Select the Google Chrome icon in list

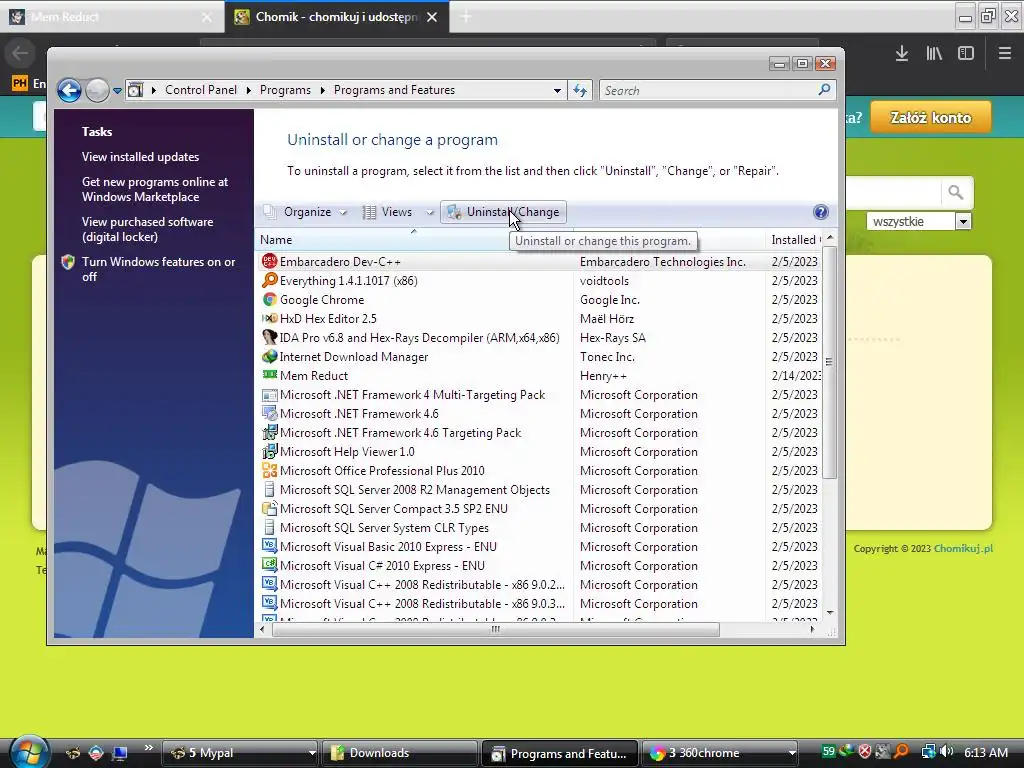[x=269, y=299]
